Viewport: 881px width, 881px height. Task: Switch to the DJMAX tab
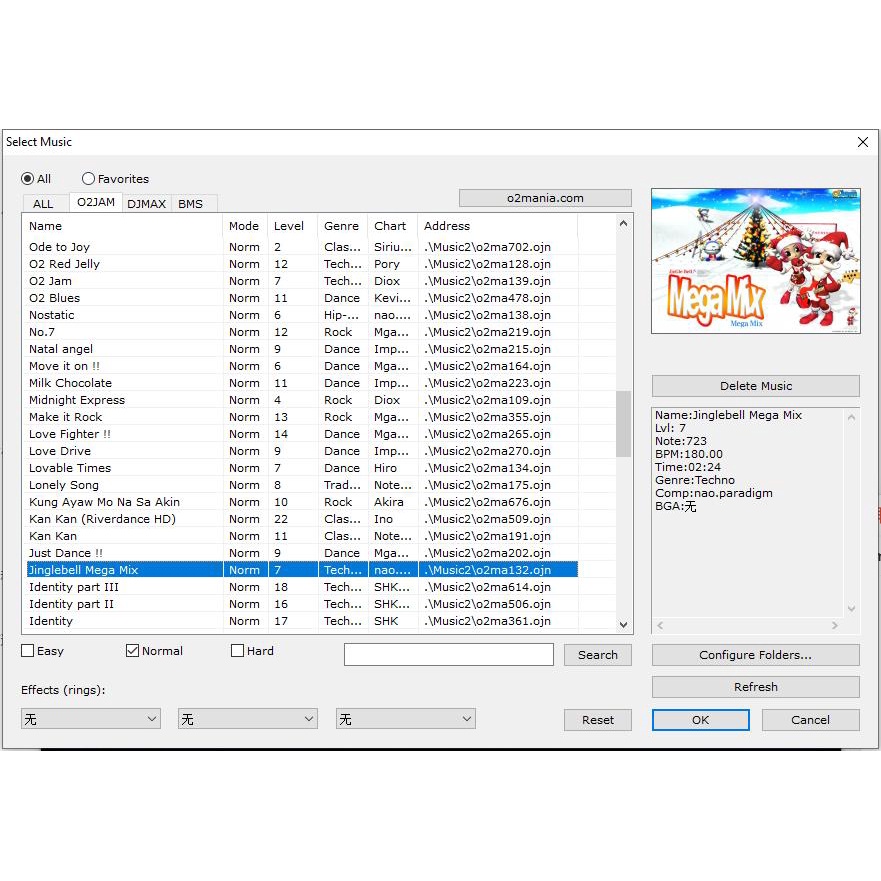click(x=146, y=204)
